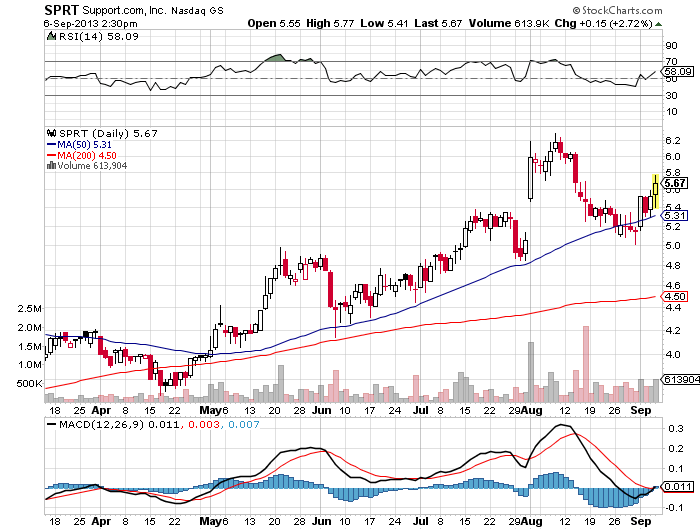Click the RSI indicator mountain icon

[x=52, y=36]
